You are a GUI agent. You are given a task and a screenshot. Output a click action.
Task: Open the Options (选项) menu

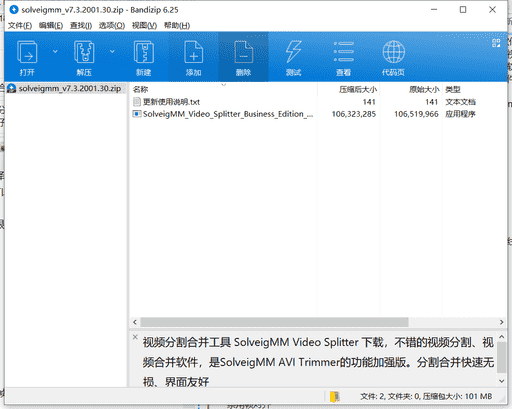coord(112,26)
